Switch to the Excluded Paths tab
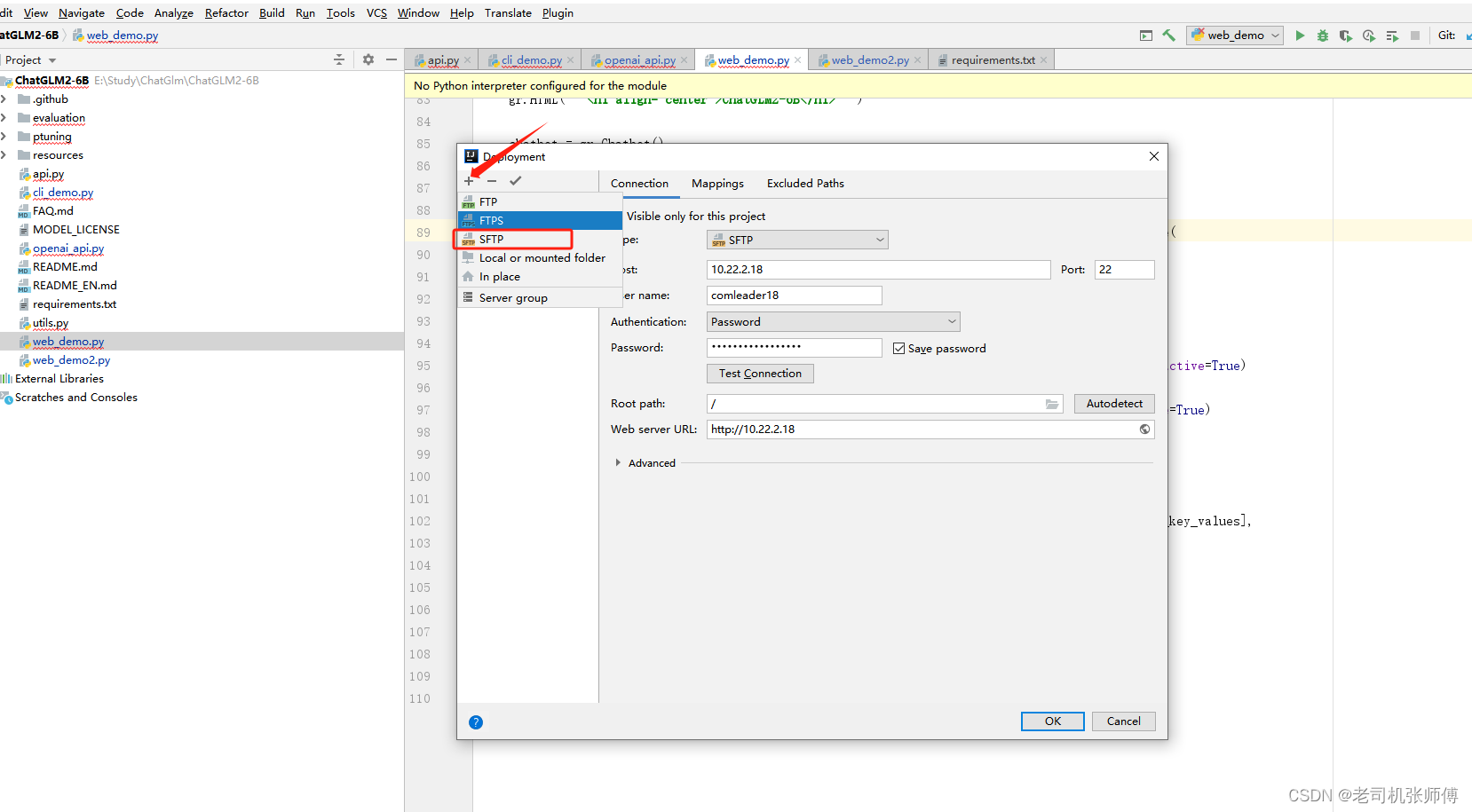The width and height of the screenshot is (1472, 812). [805, 184]
